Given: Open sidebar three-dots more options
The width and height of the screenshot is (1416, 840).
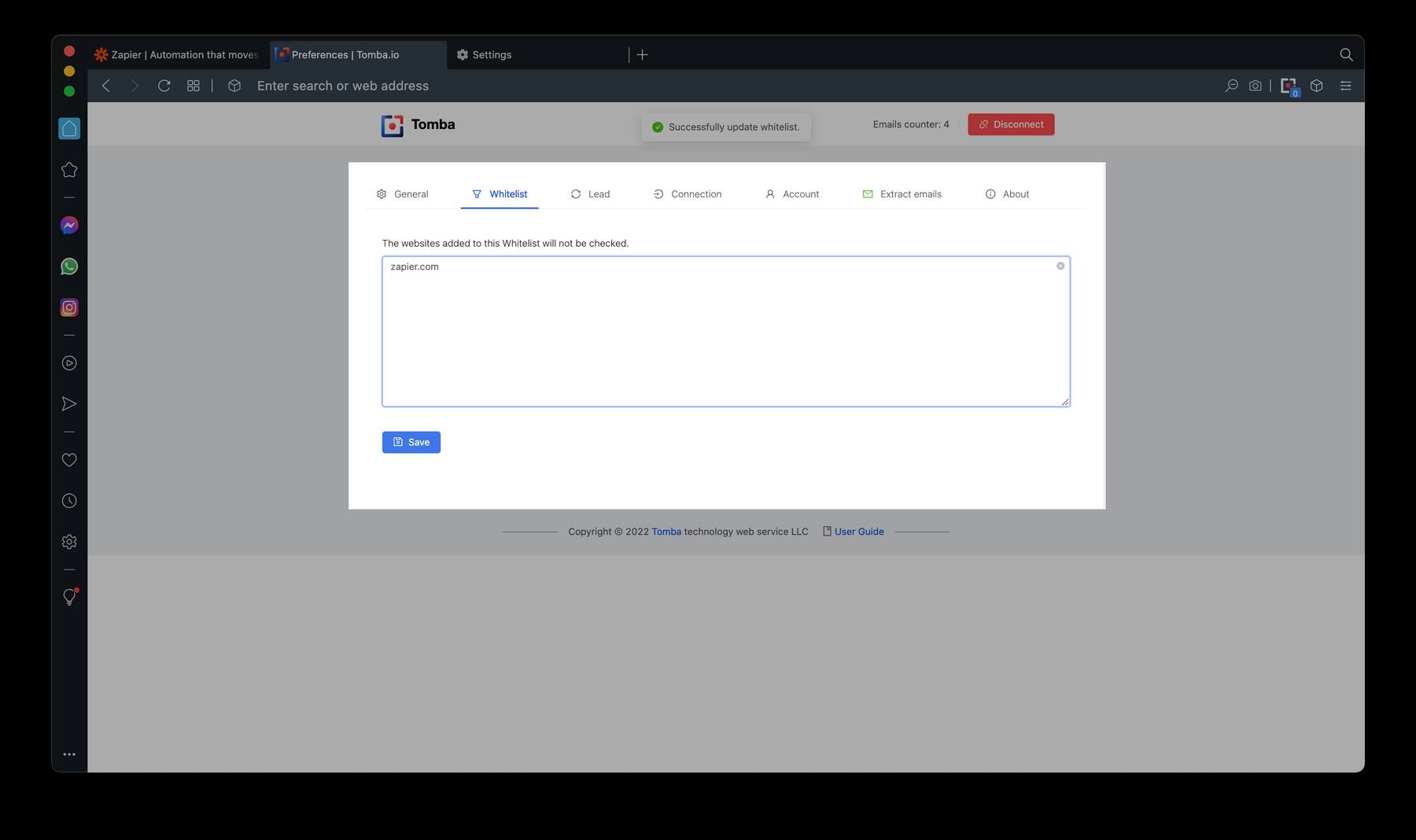Looking at the screenshot, I should 69,753.
